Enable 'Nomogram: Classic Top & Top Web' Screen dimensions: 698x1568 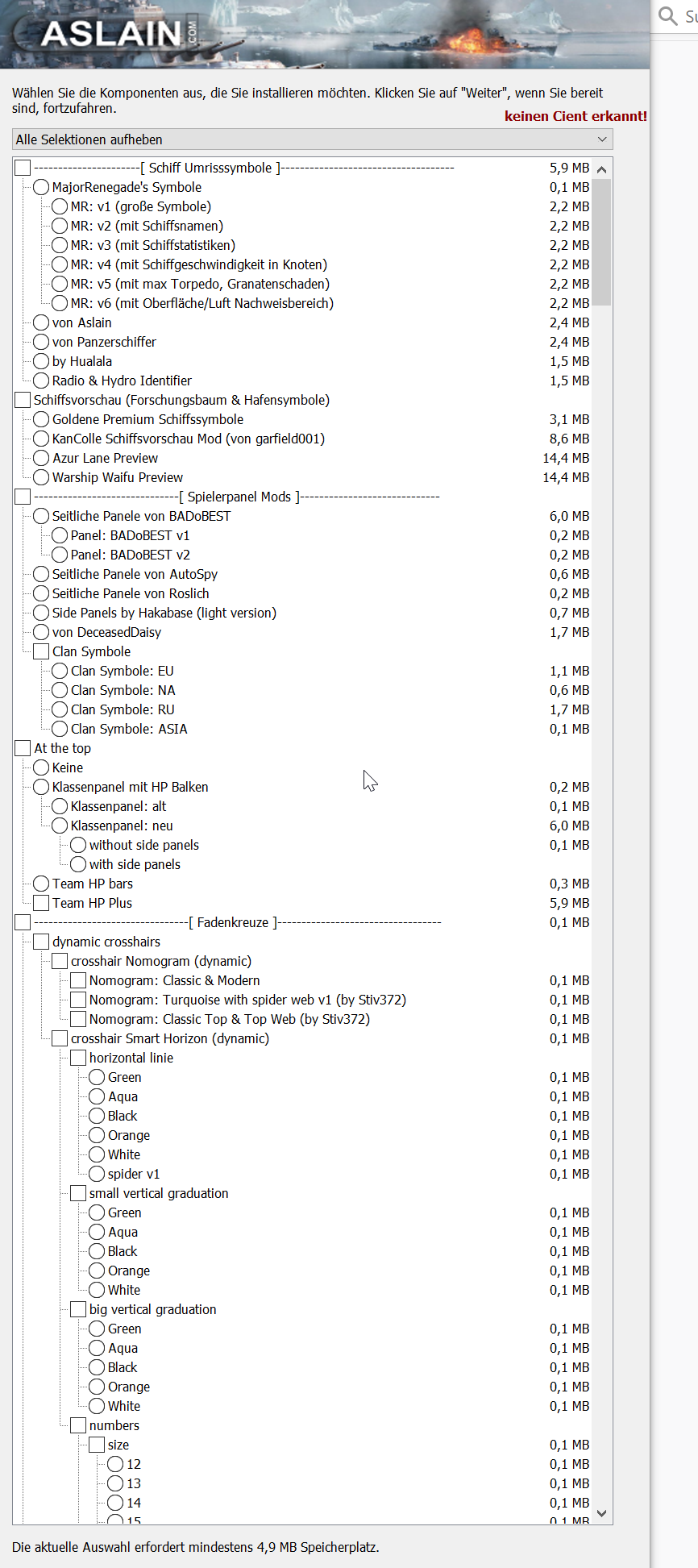[x=78, y=1019]
